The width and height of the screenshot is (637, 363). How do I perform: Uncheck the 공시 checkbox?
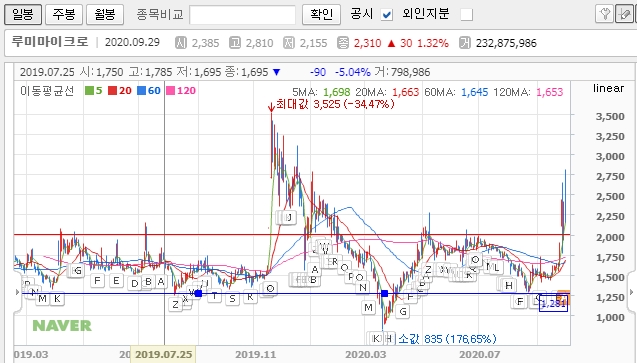point(387,15)
